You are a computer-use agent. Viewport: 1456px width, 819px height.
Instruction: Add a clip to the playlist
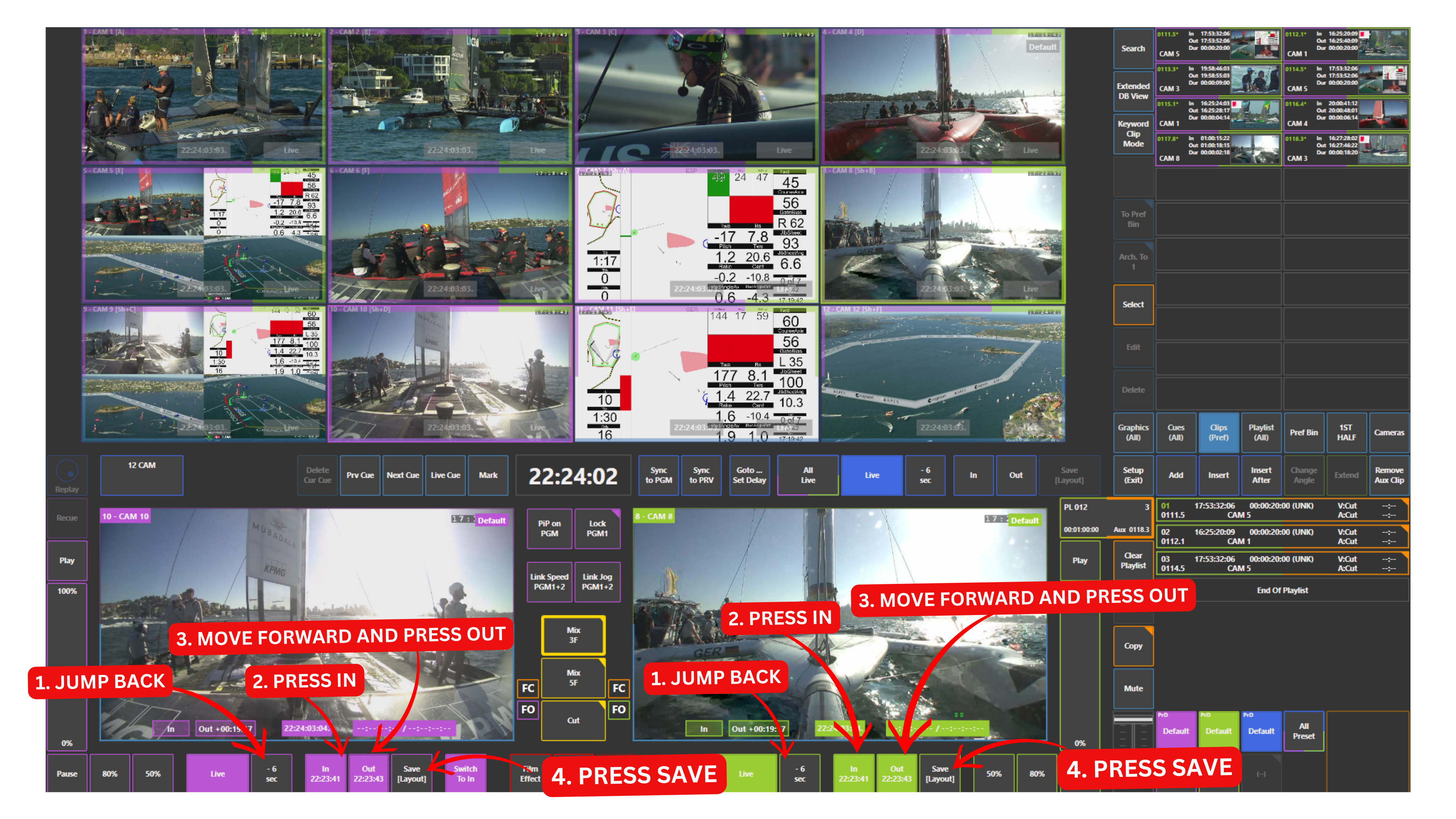pyautogui.click(x=1176, y=475)
